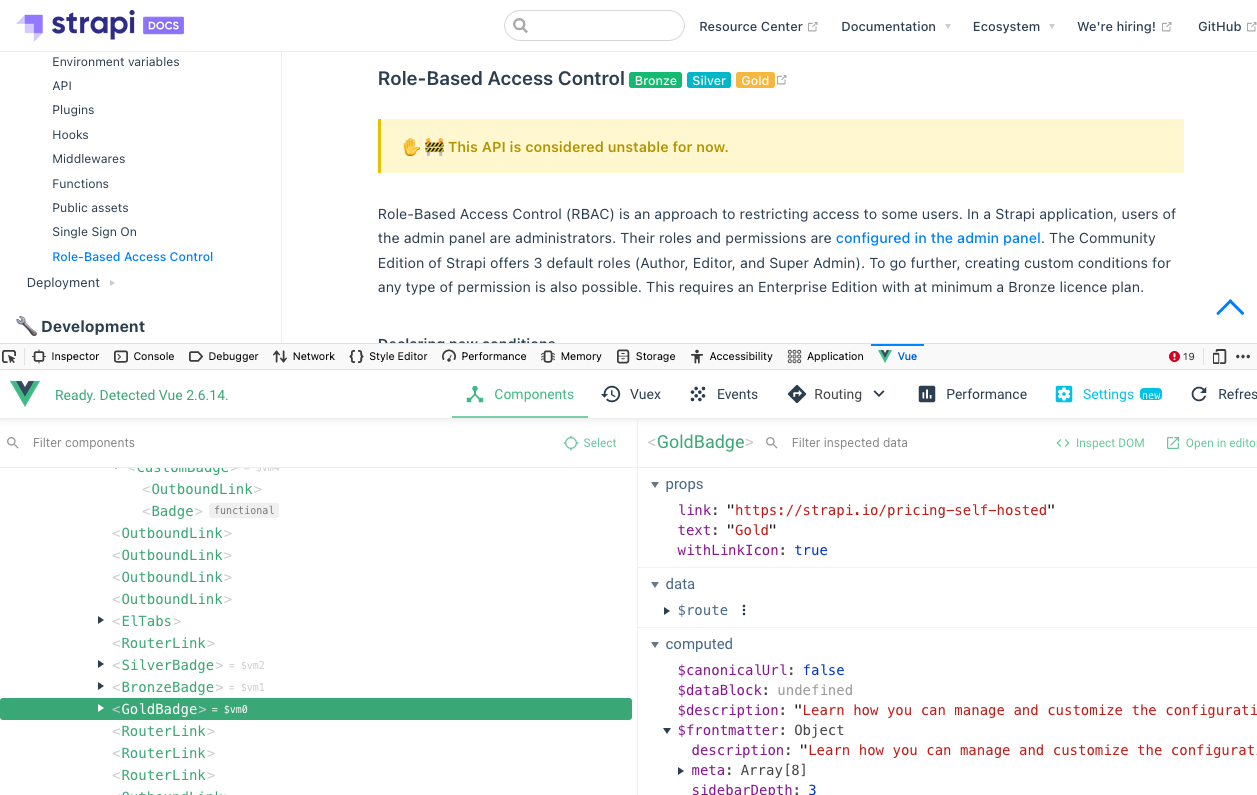The image size is (1257, 795).
Task: Expand the BronzeBadge component node
Action: pyautogui.click(x=101, y=687)
